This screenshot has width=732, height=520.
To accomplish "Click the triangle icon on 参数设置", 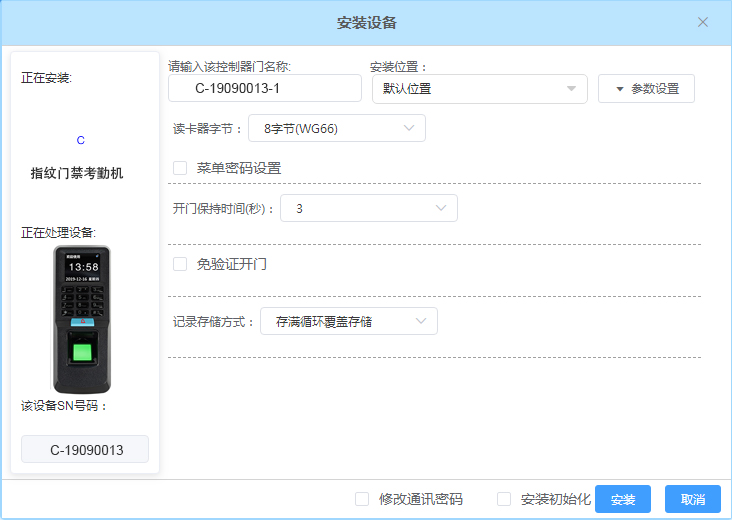I will (619, 89).
